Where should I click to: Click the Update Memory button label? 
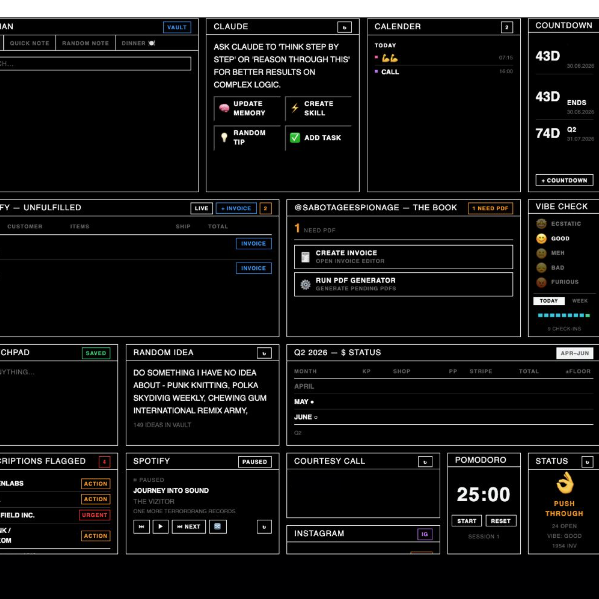tap(249, 108)
